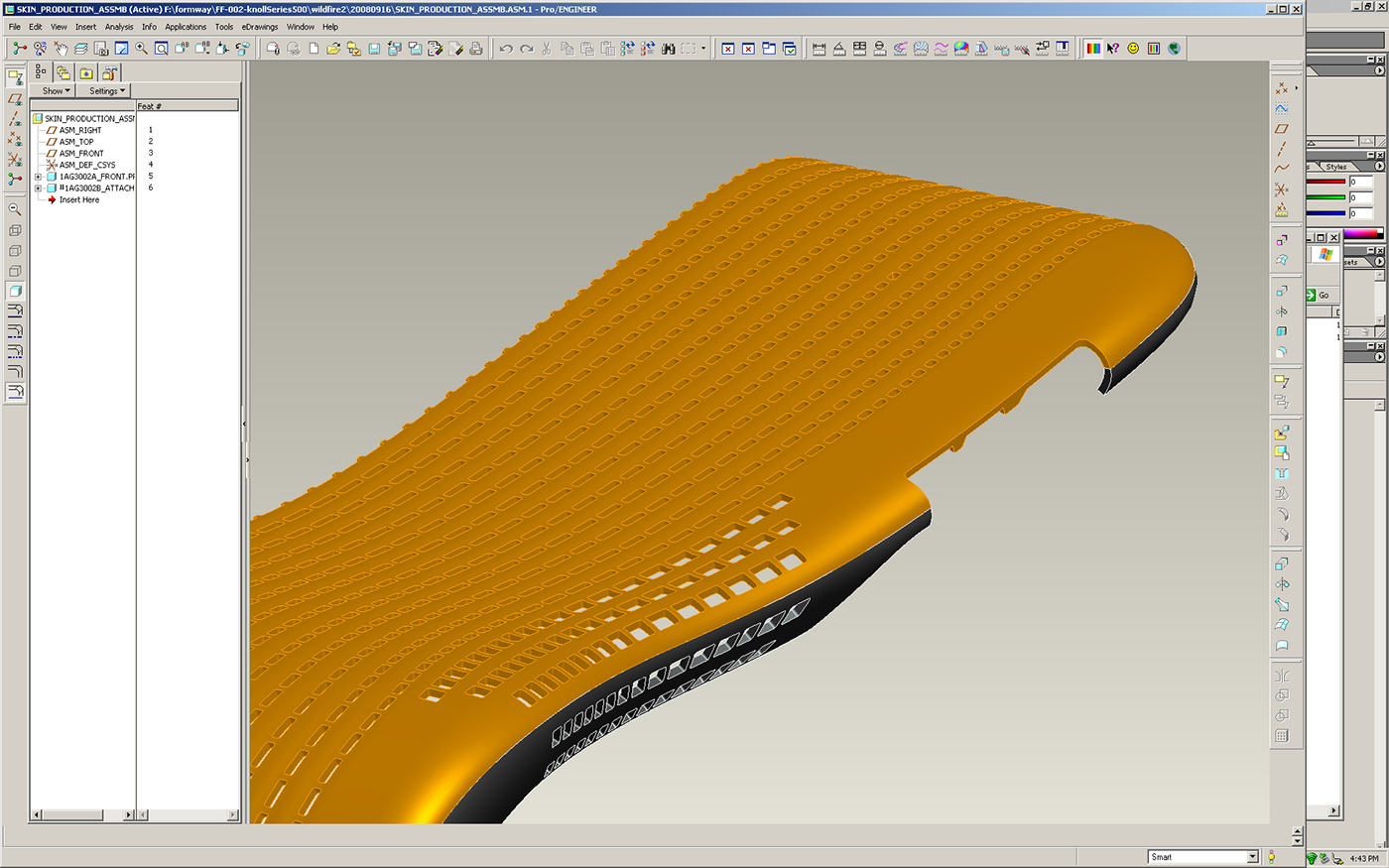This screenshot has height=868, width=1389.
Task: Open the Analysis menu
Action: [x=119, y=27]
